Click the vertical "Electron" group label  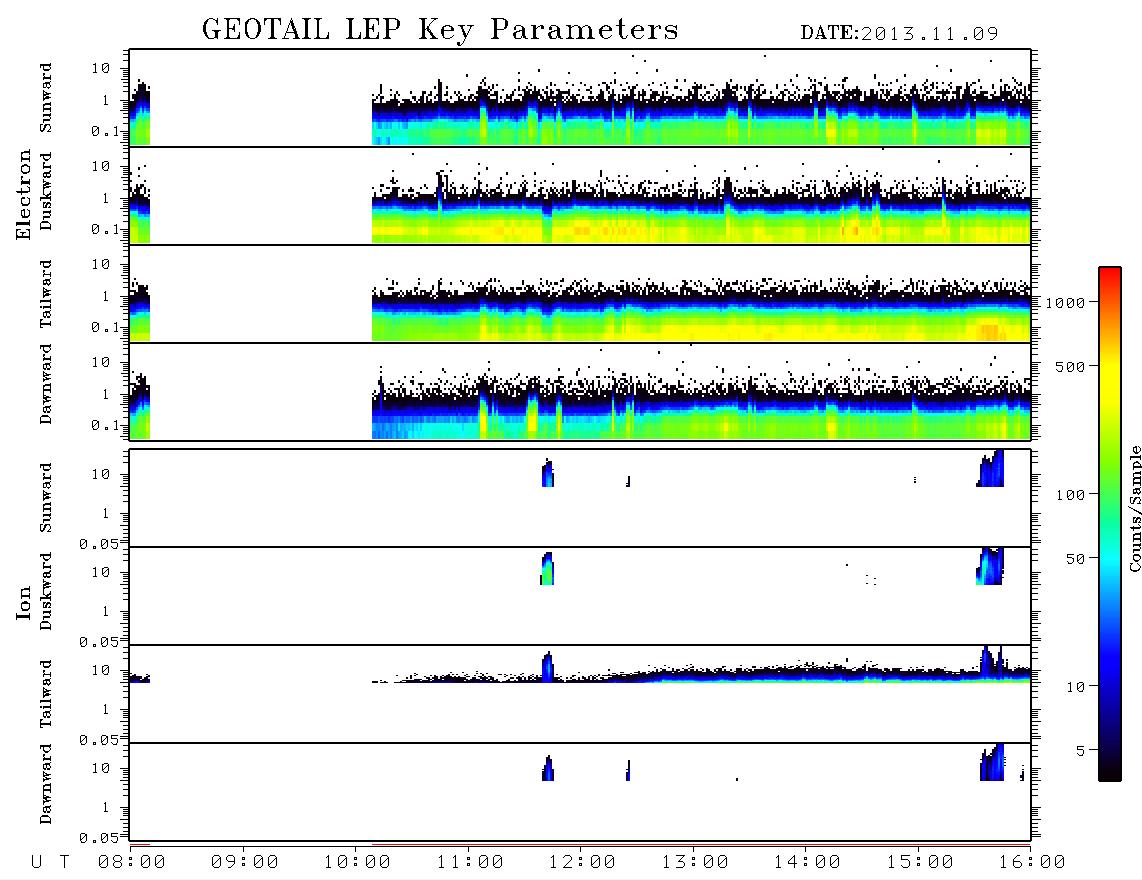pos(23,194)
